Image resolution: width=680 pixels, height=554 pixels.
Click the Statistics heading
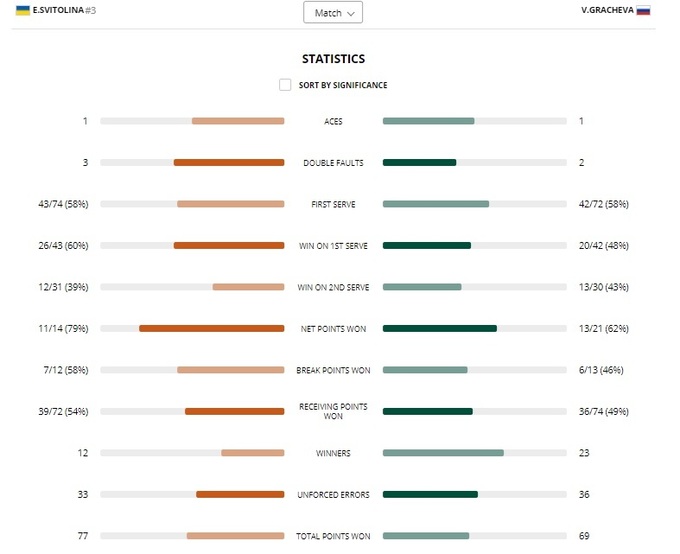333,59
